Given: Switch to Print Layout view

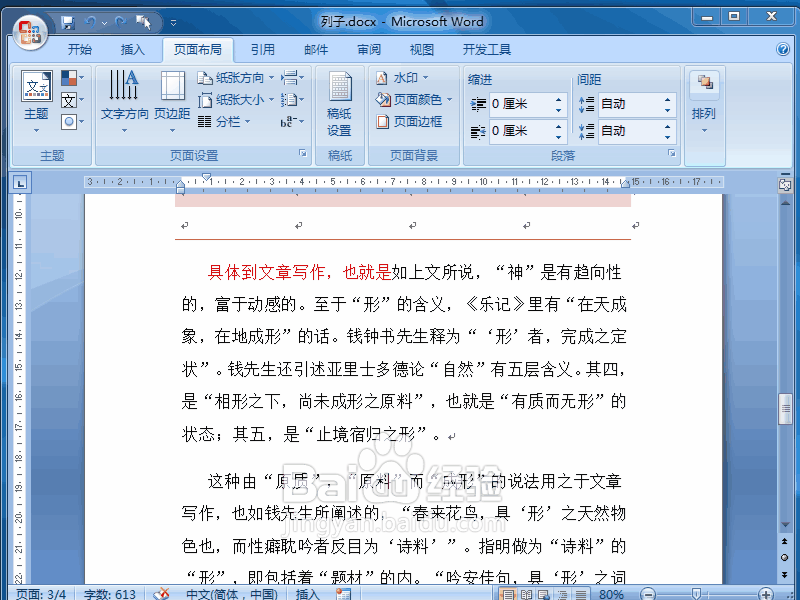Looking at the screenshot, I should point(508,594).
